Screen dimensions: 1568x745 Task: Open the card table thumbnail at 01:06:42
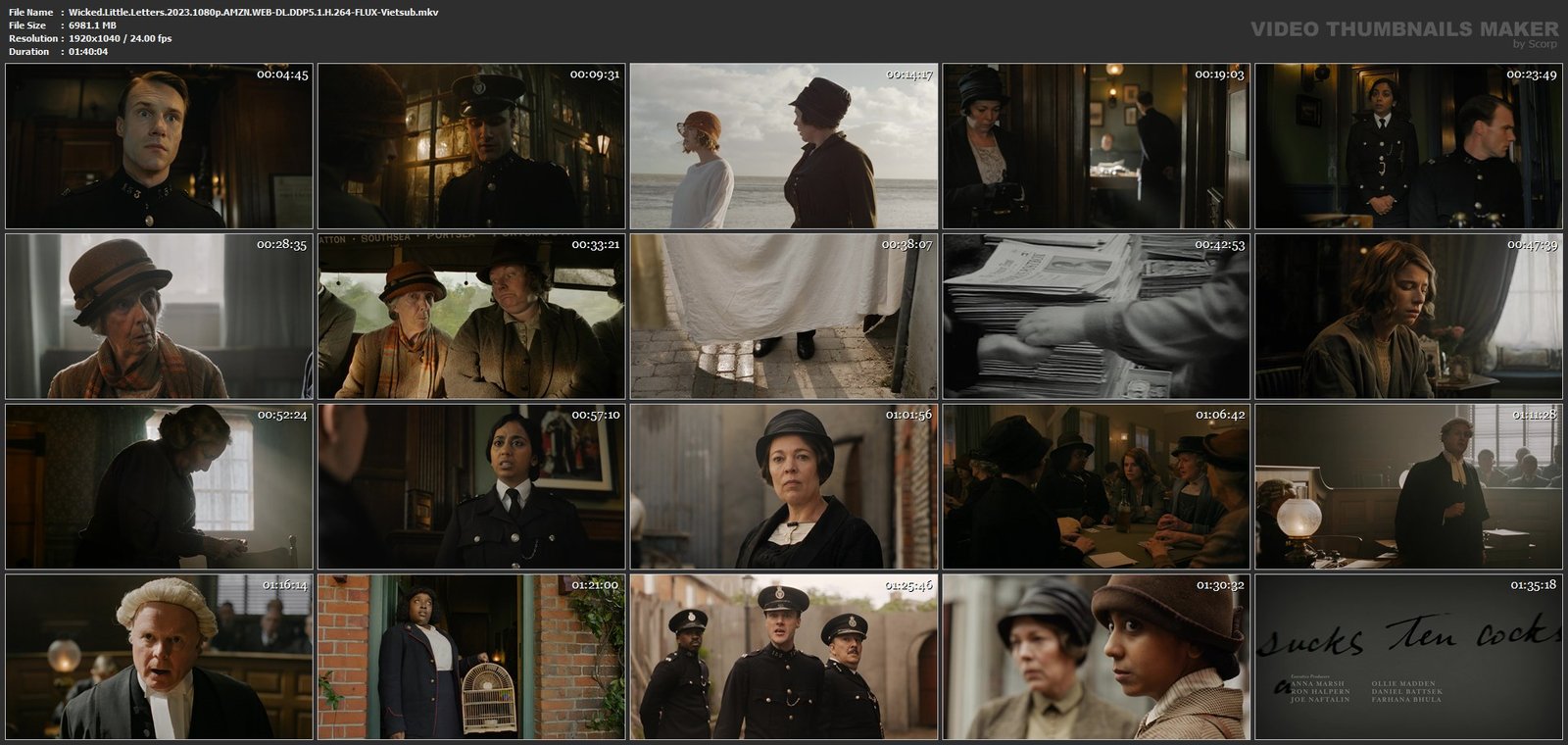pos(1097,486)
